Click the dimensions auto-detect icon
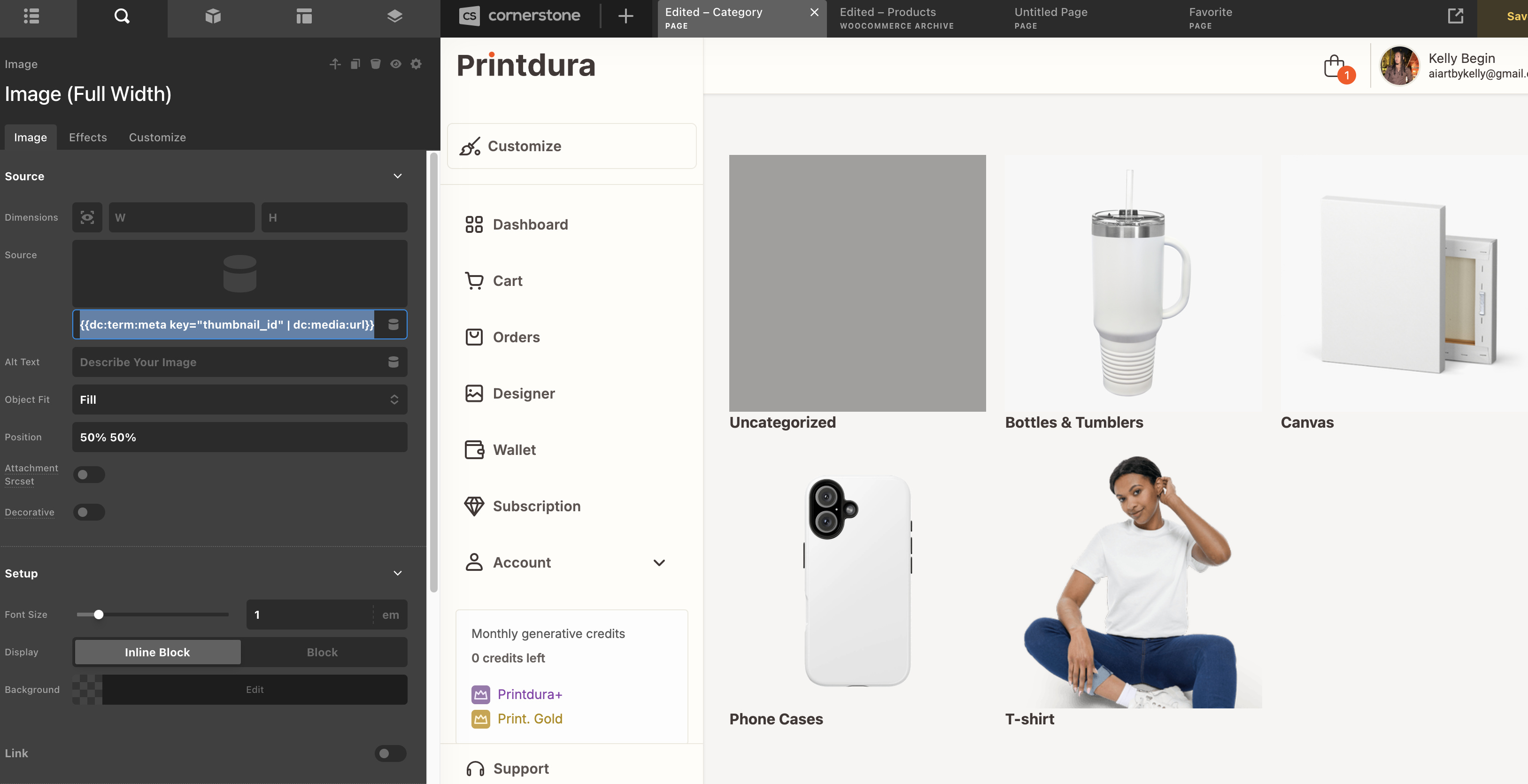The width and height of the screenshot is (1528, 784). (87, 217)
